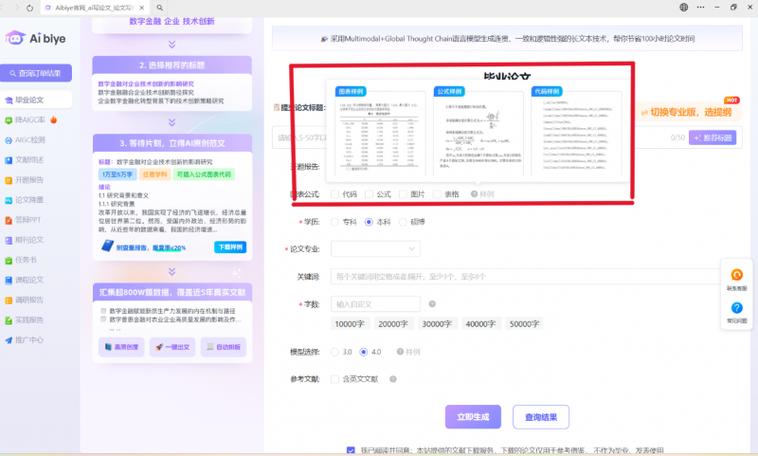758x456 pixels.
Task: Click the 自动排版 button
Action: coord(223,347)
